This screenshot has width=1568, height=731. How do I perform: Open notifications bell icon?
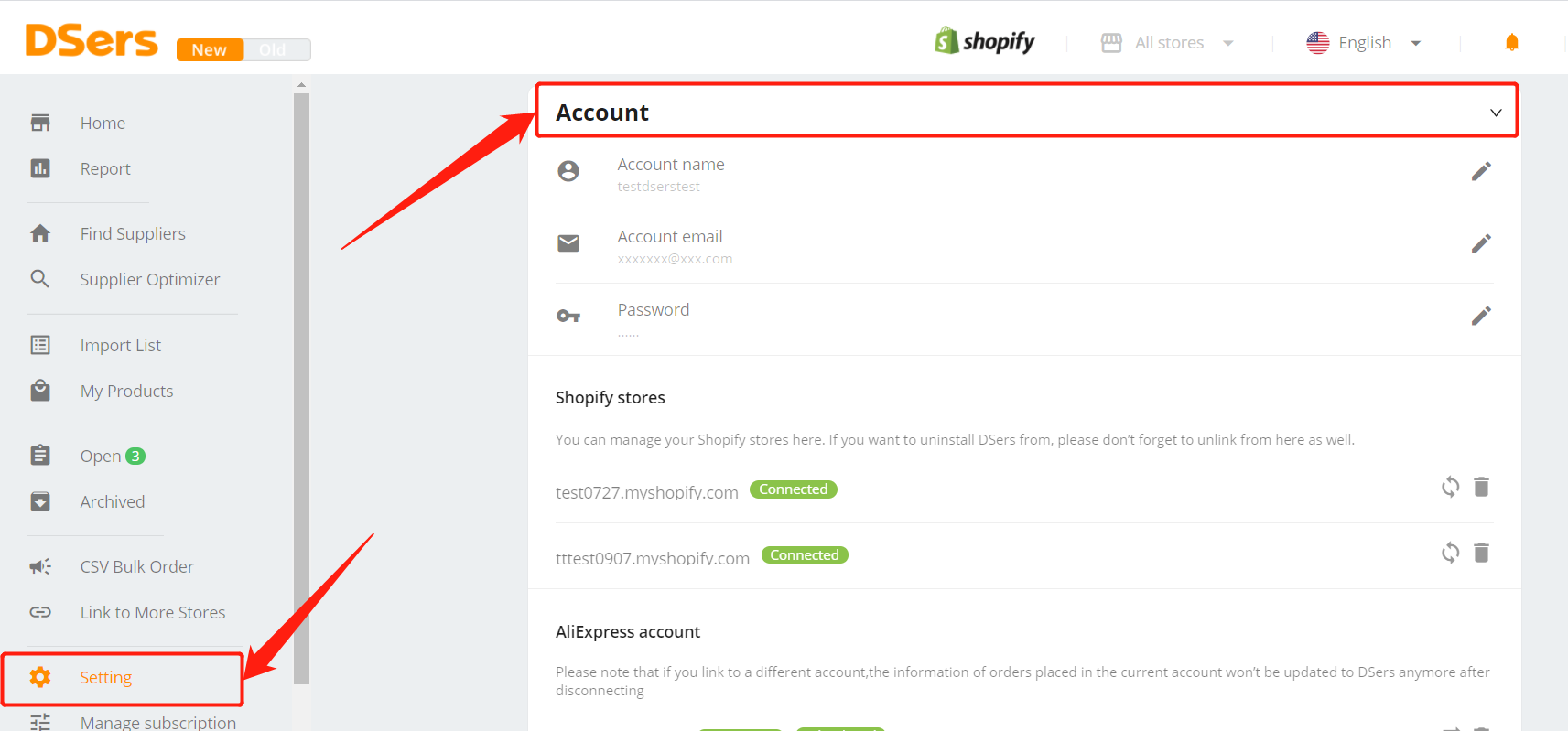click(1511, 42)
